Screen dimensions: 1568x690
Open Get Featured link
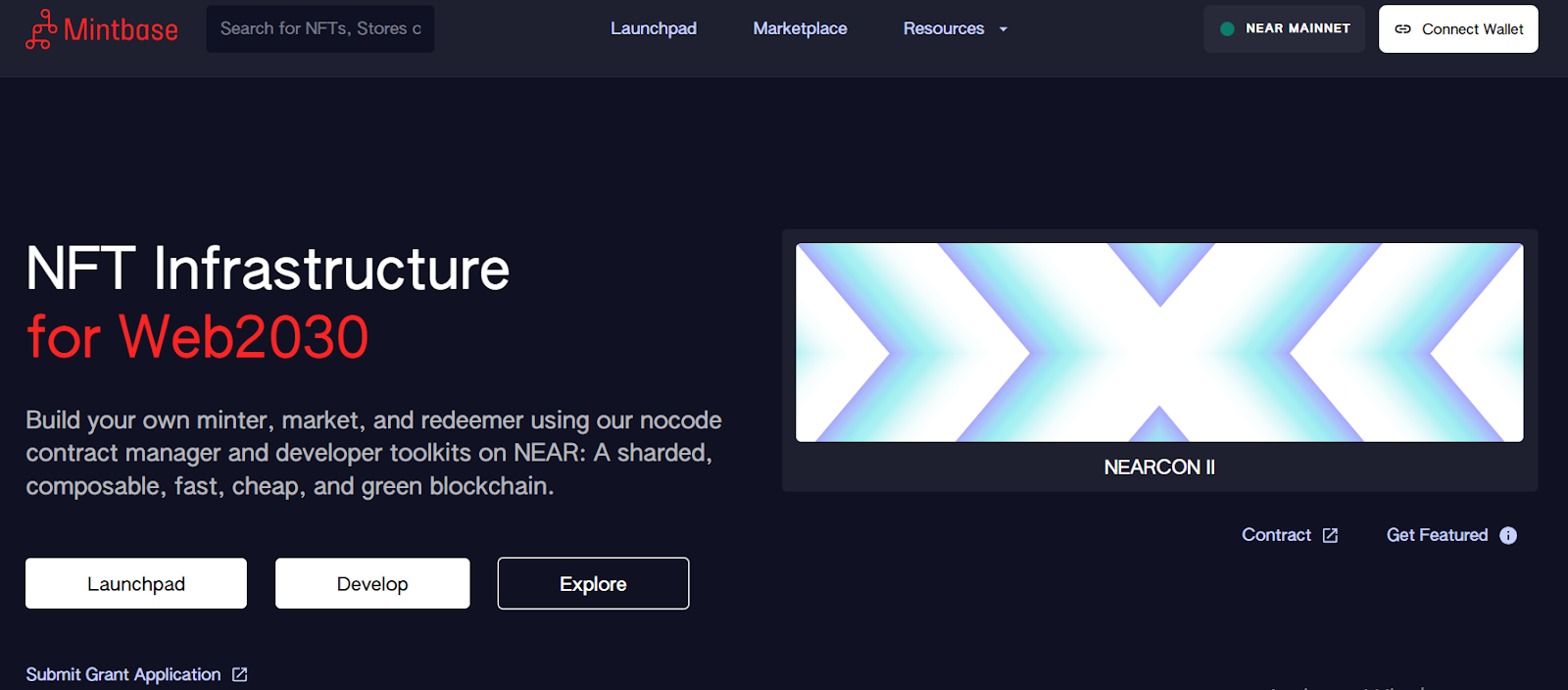1437,535
